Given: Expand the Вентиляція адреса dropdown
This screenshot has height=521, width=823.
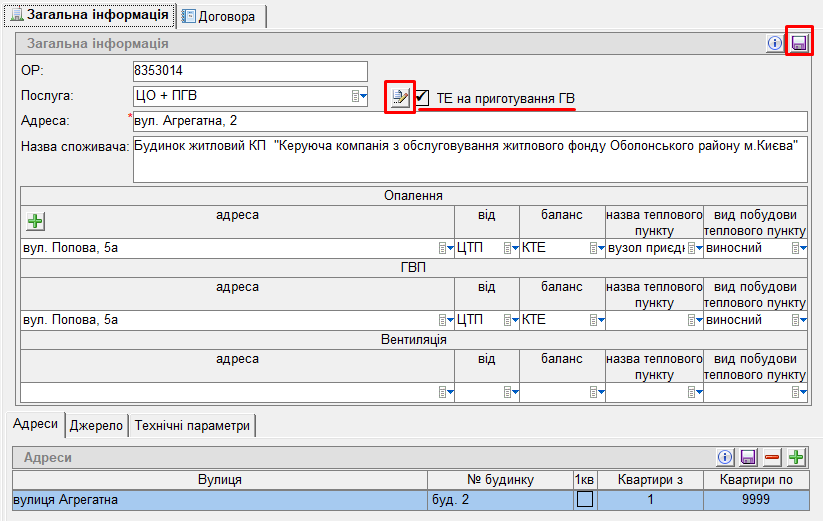Looking at the screenshot, I should [445, 392].
